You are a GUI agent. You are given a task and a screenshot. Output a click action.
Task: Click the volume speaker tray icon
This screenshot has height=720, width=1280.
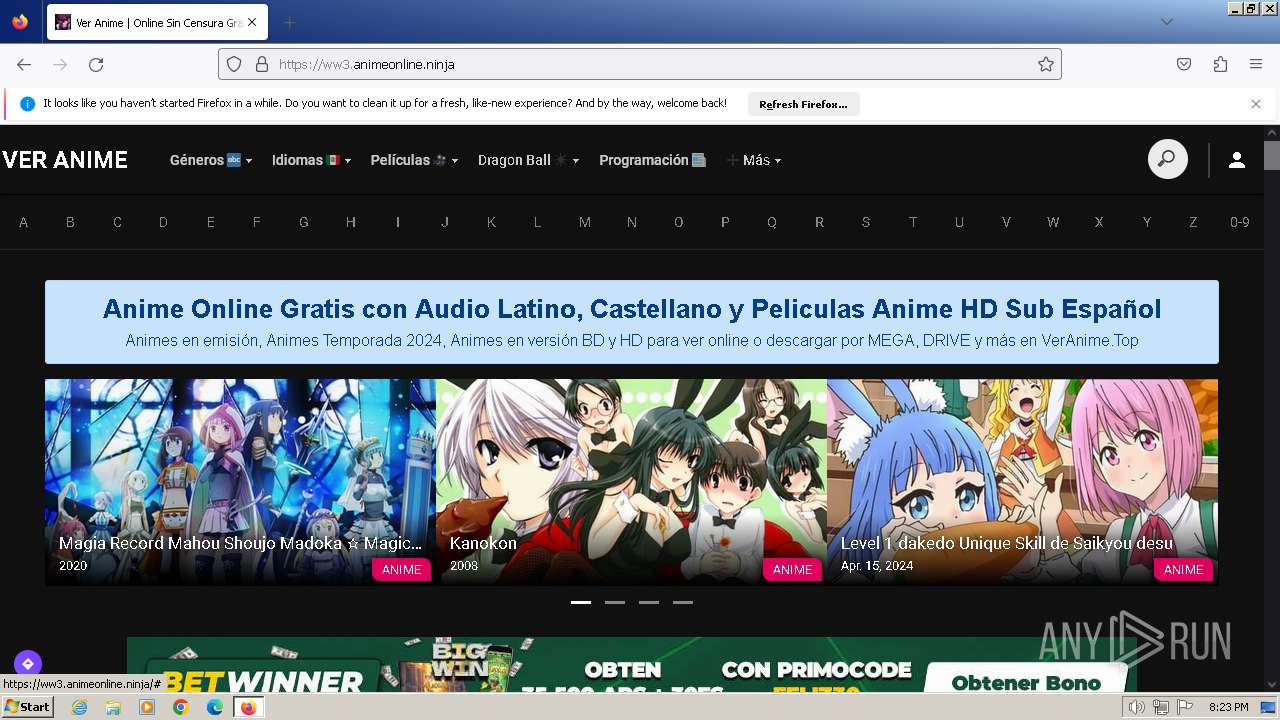(x=1137, y=708)
